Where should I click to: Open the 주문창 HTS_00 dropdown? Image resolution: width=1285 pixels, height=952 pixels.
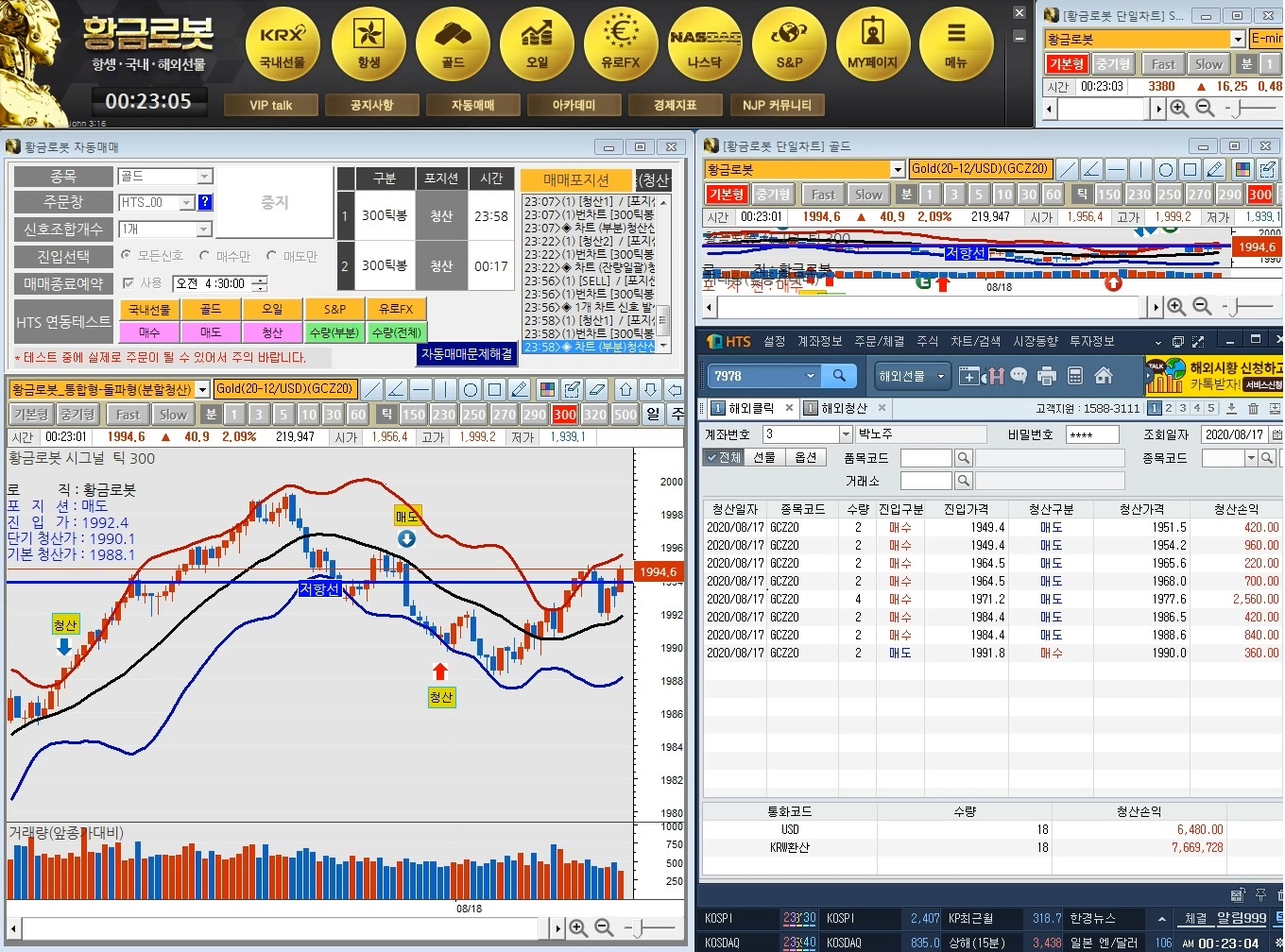click(186, 202)
